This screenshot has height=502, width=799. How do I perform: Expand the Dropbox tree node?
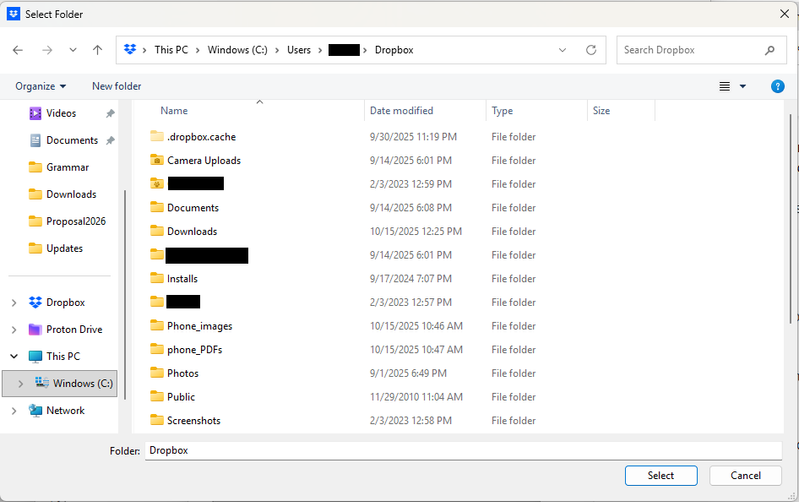tap(14, 302)
